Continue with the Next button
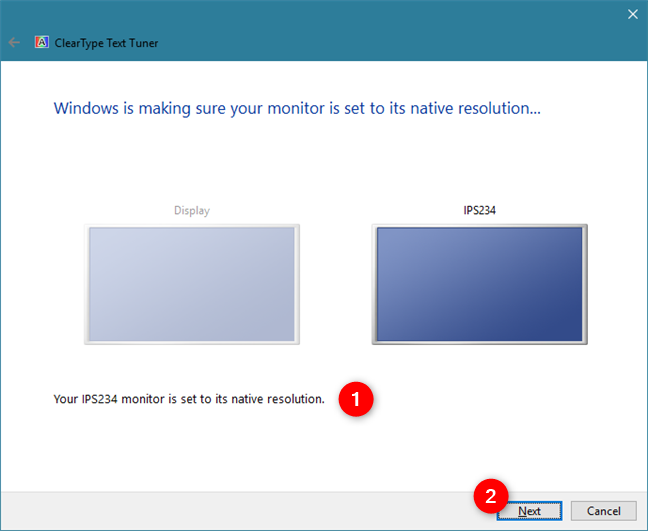The image size is (648, 531). pos(529,511)
